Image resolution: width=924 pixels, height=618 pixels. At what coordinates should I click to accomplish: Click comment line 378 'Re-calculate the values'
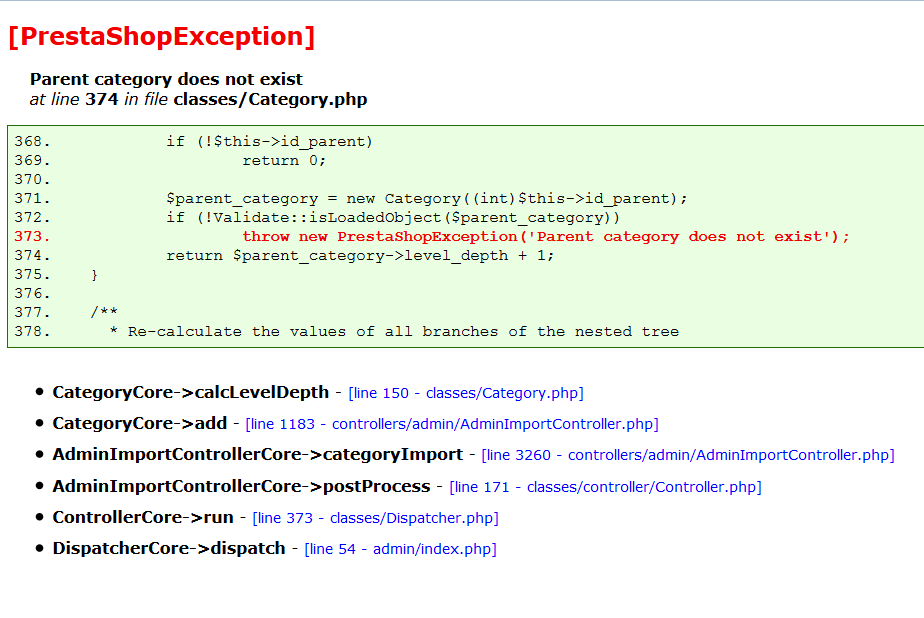click(x=394, y=332)
